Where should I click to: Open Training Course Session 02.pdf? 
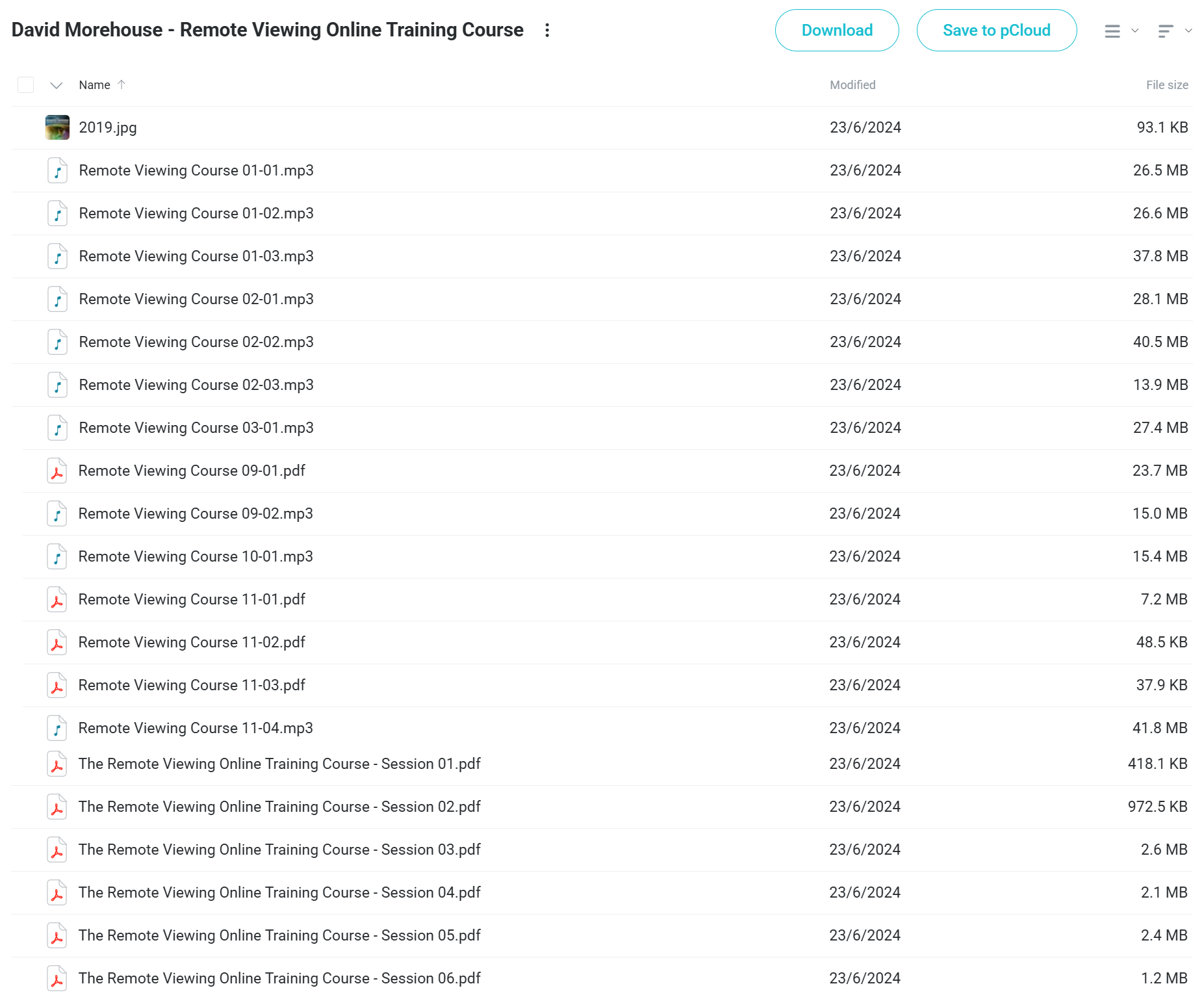click(x=279, y=807)
